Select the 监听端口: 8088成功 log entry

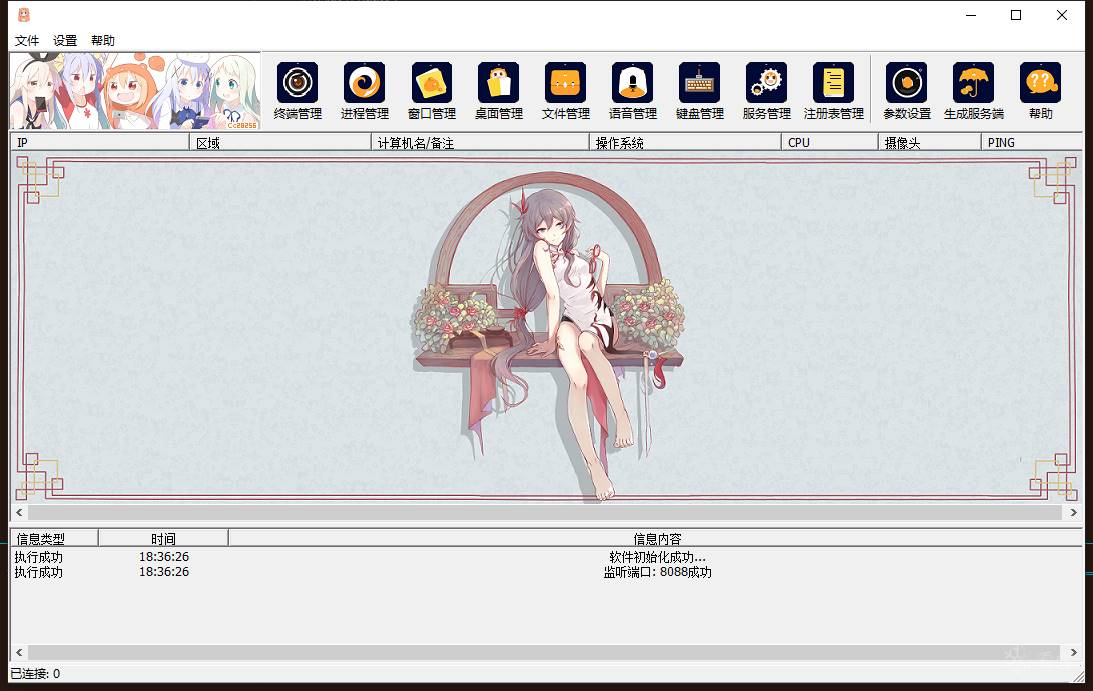click(657, 573)
